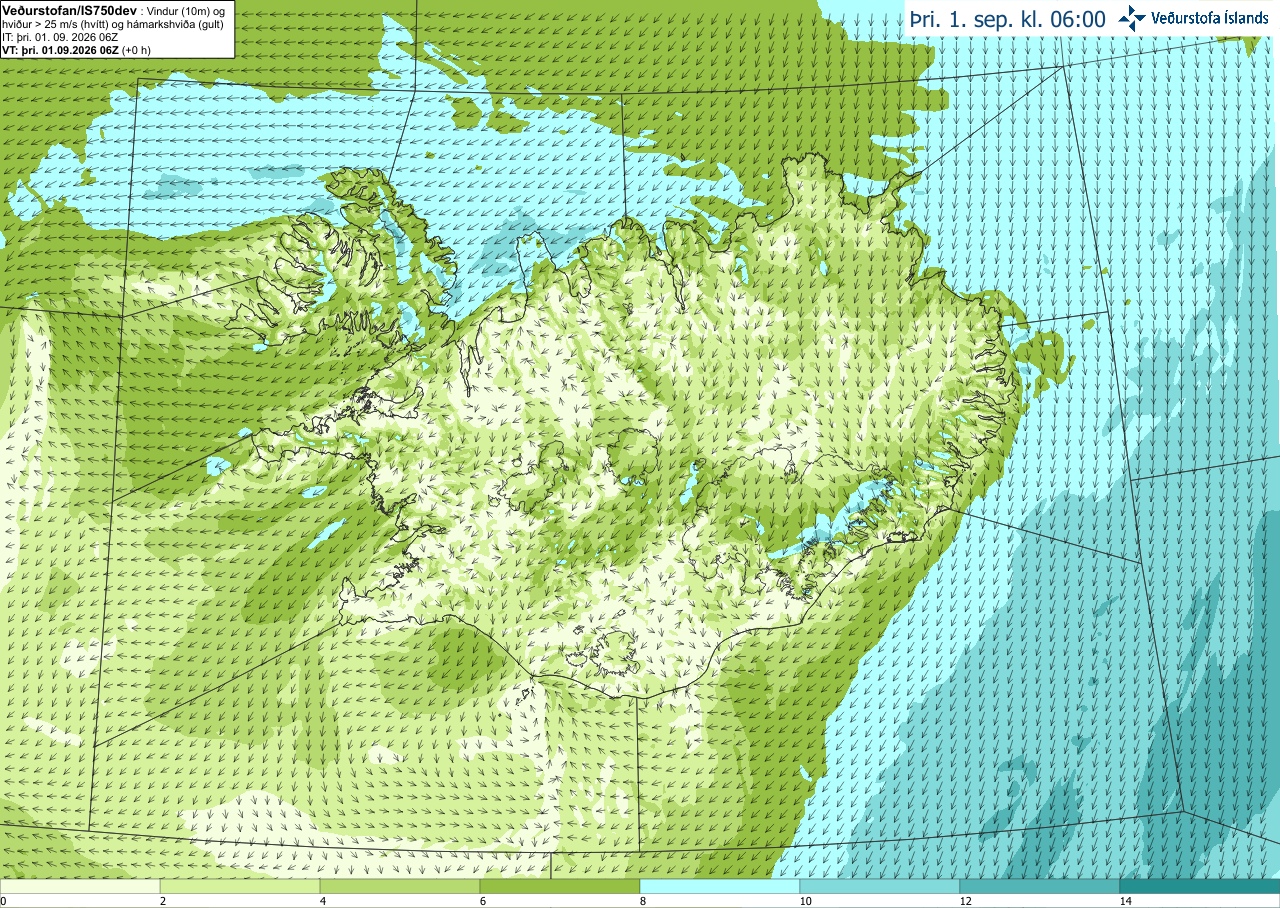Click the legend scale label 12
The image size is (1280, 908).
[965, 901]
